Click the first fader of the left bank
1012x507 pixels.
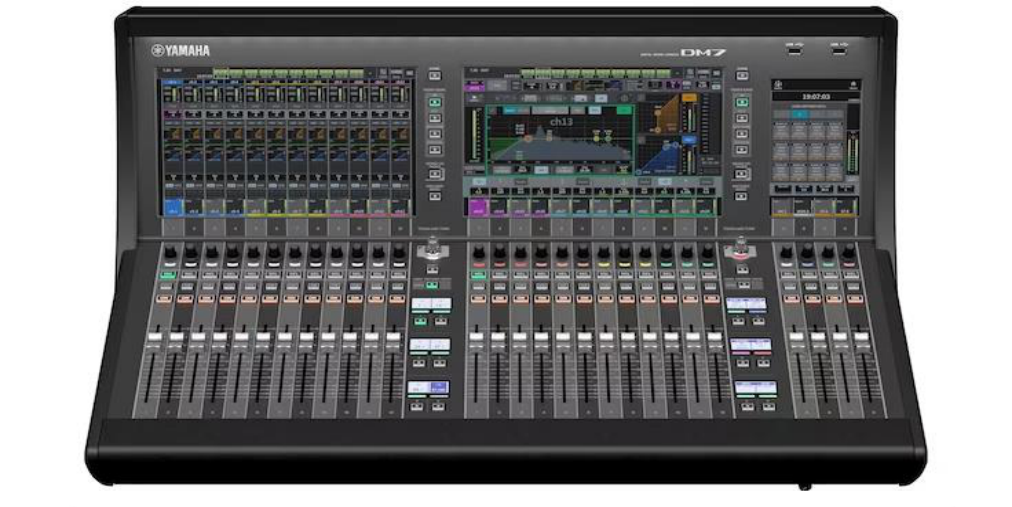click(x=154, y=339)
